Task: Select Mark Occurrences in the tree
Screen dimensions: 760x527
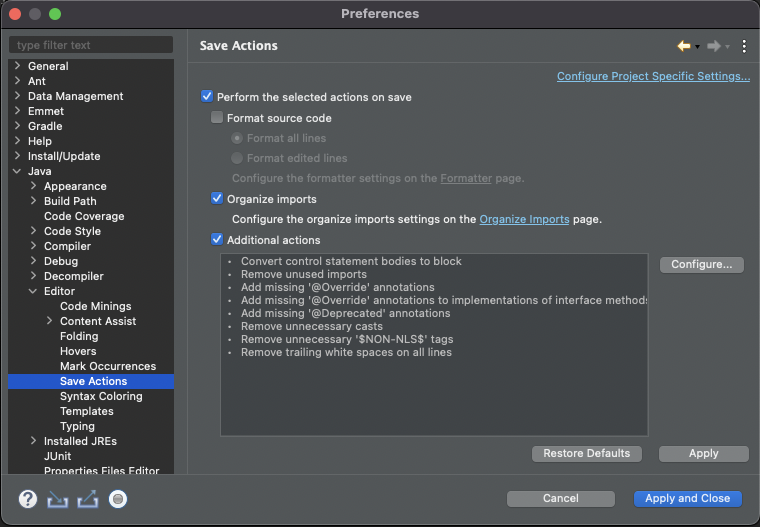Action: [108, 367]
